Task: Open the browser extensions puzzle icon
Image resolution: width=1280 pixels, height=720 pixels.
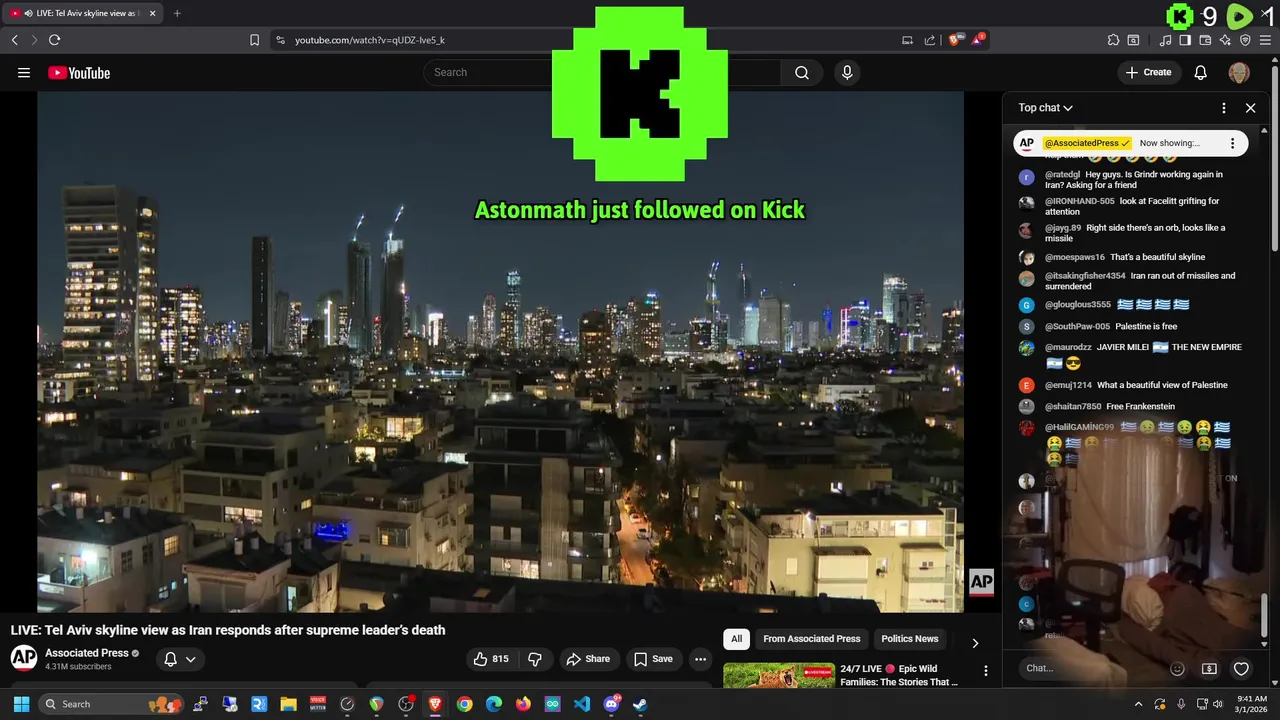Action: (x=1113, y=40)
